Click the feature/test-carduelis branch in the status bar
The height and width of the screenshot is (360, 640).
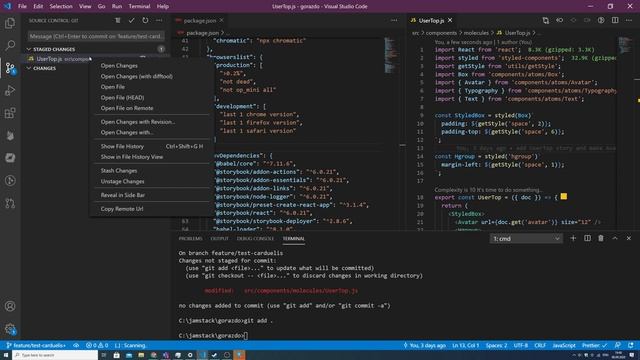[x=36, y=345]
